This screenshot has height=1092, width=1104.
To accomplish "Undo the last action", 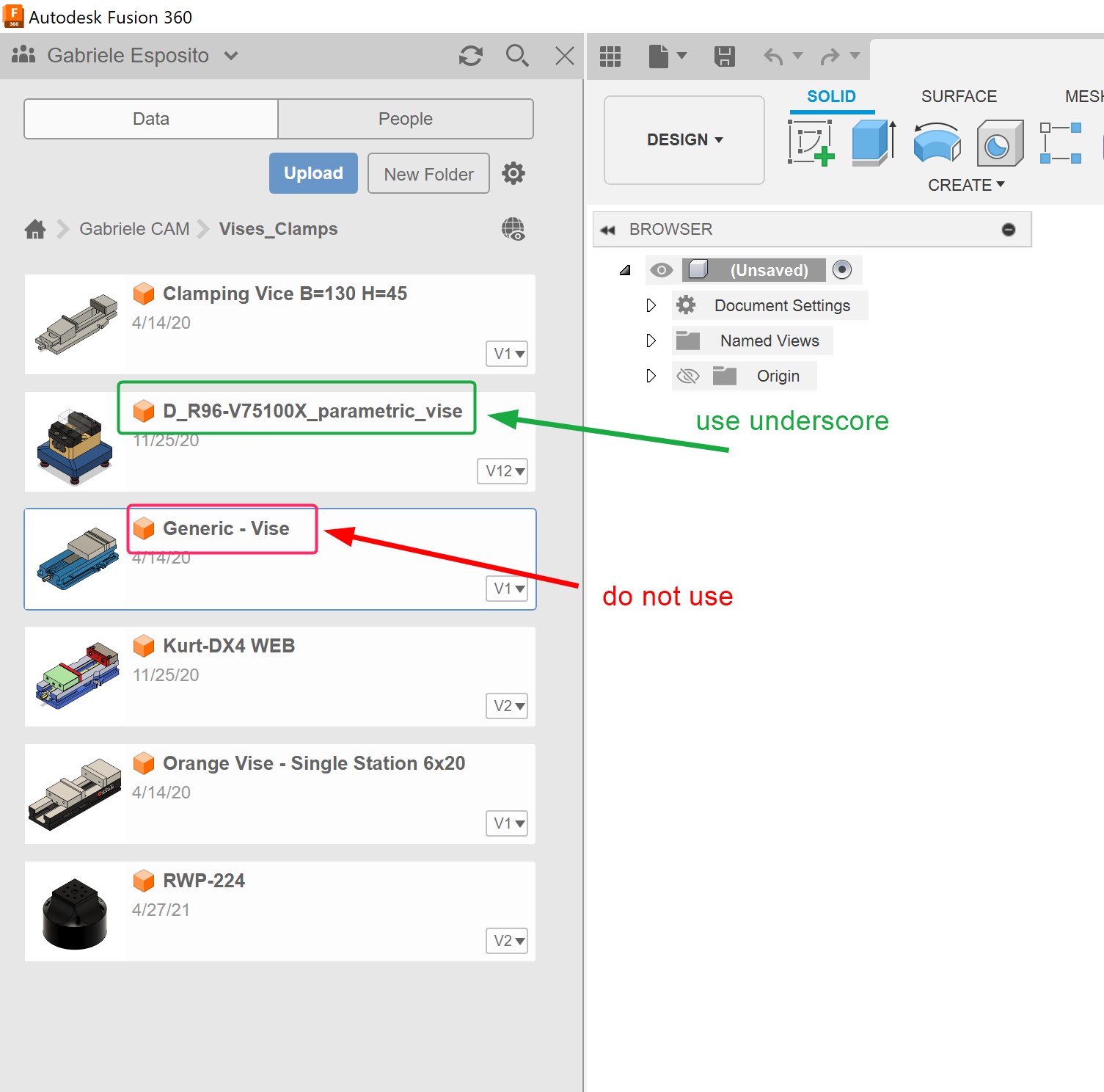I will coord(775,56).
